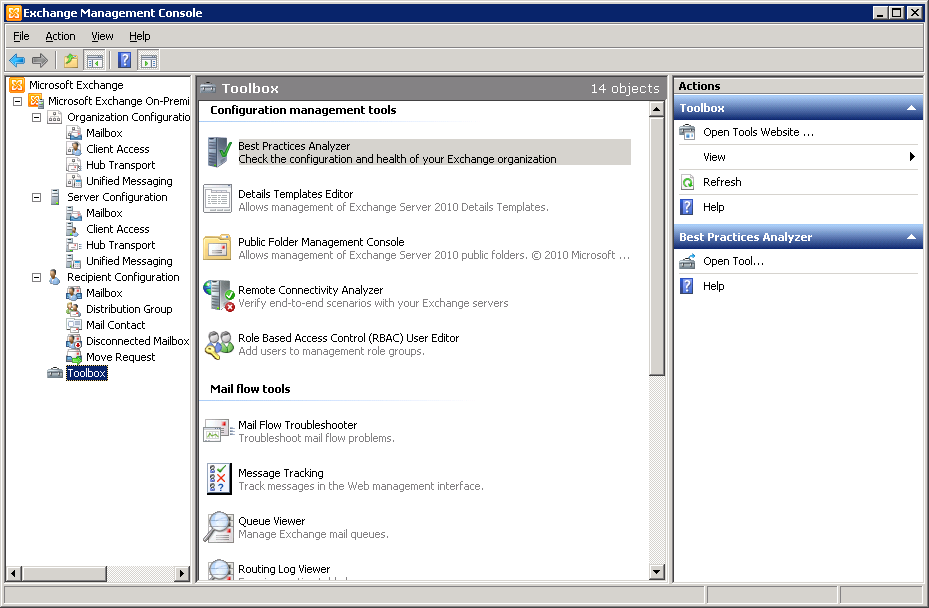Click the Message Tracking title text

point(280,473)
